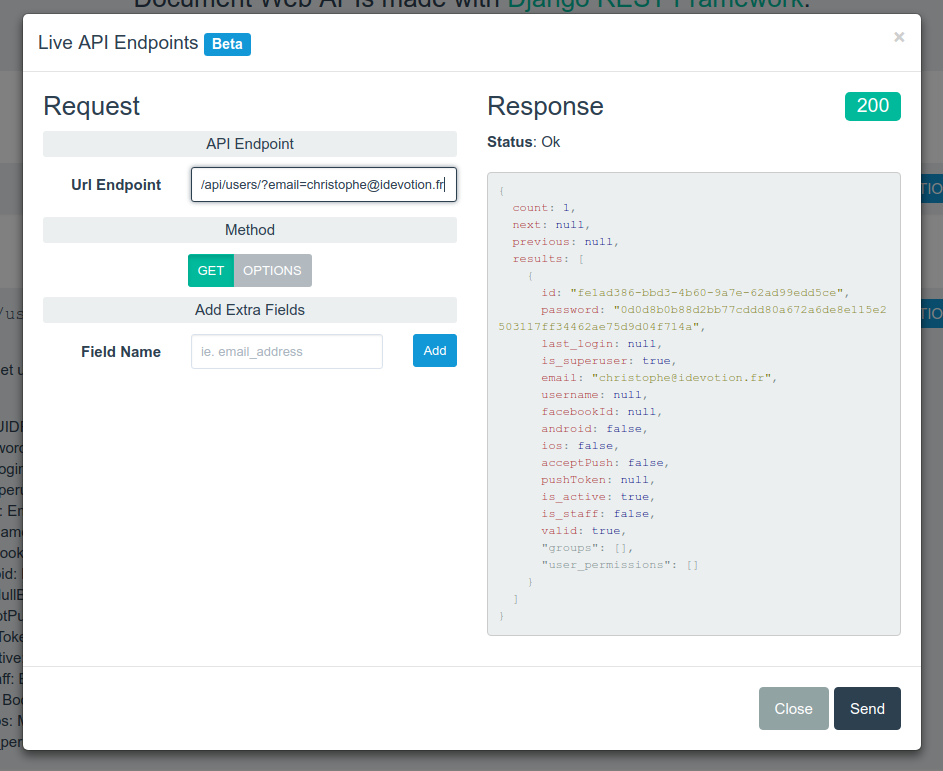The height and width of the screenshot is (771, 943).
Task: Select the OPTIONS method button
Action: 272,271
